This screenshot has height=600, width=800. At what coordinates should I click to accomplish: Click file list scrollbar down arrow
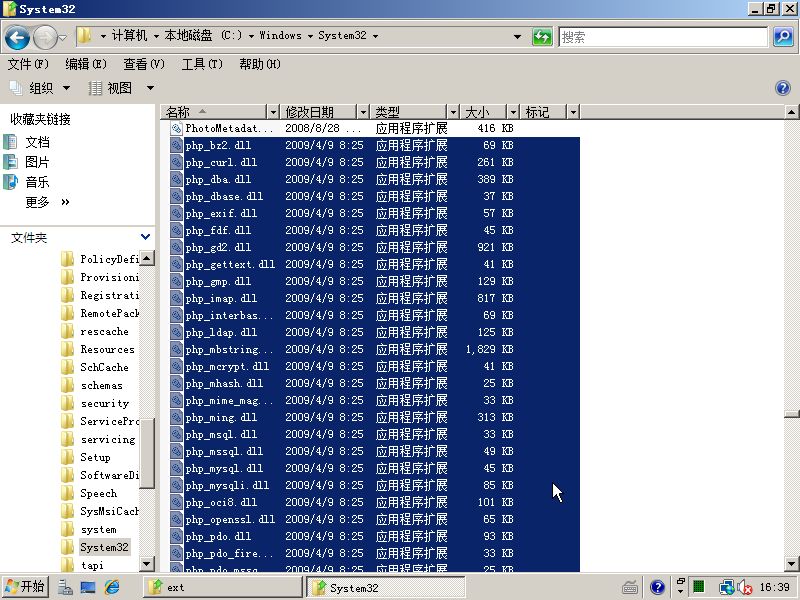coord(792,564)
